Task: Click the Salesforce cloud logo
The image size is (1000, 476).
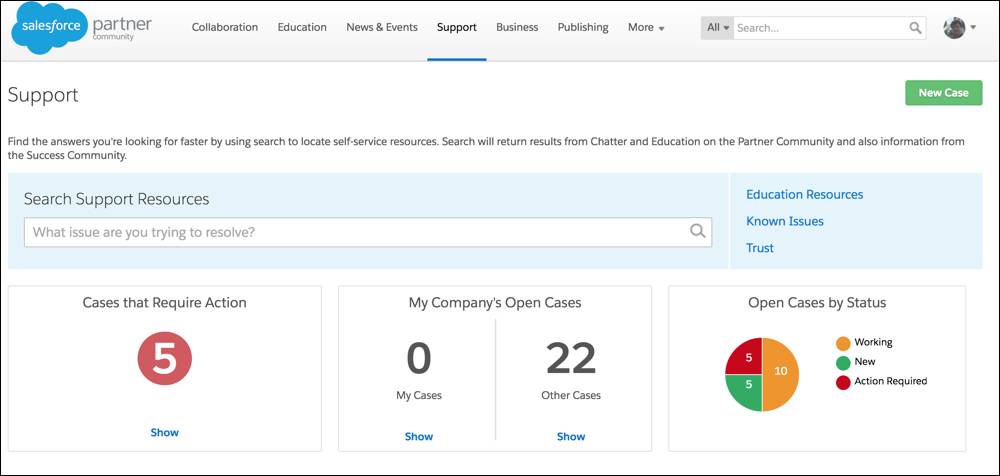Action: coord(49,27)
